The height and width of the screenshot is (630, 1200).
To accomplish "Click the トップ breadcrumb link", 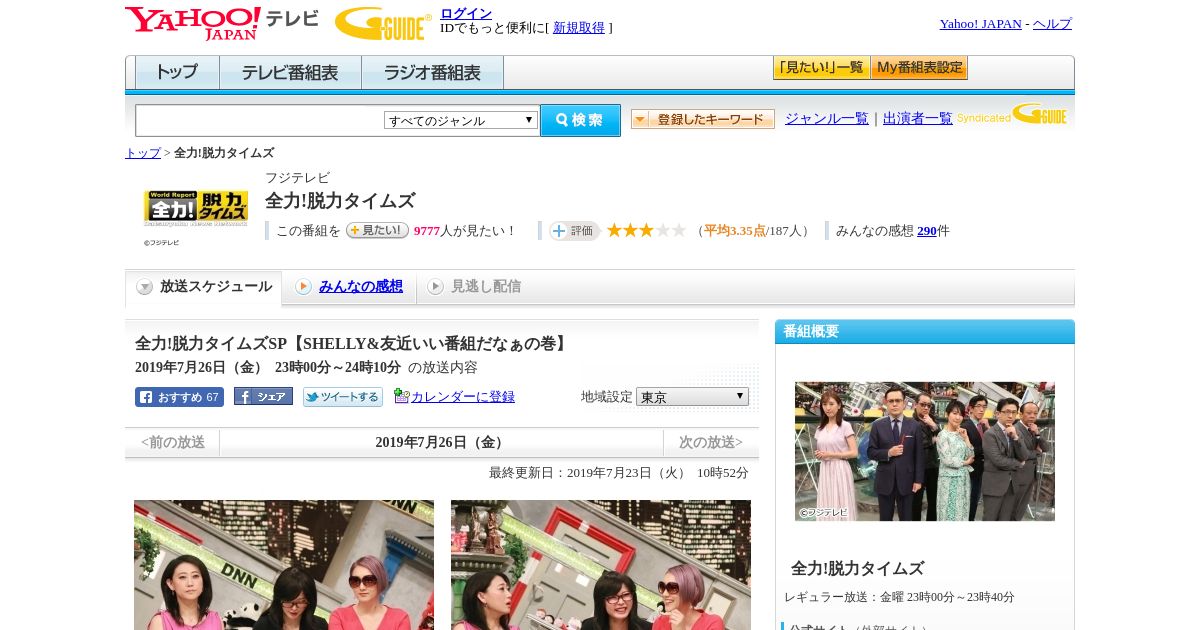I will point(143,153).
